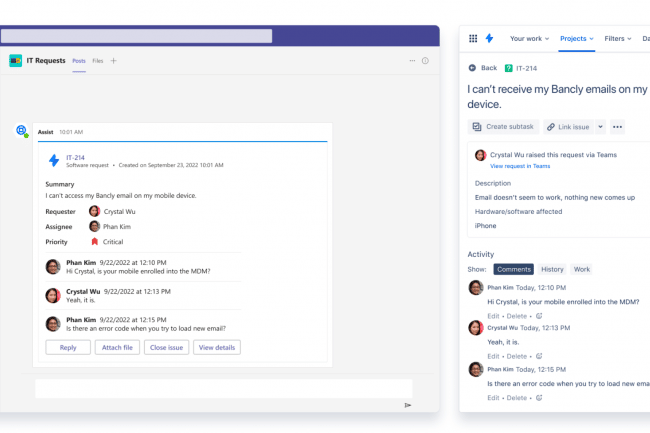Viewport: 650px width, 433px height.
Task: Open the IT-214 link in the Teams card
Action: pyautogui.click(x=75, y=157)
